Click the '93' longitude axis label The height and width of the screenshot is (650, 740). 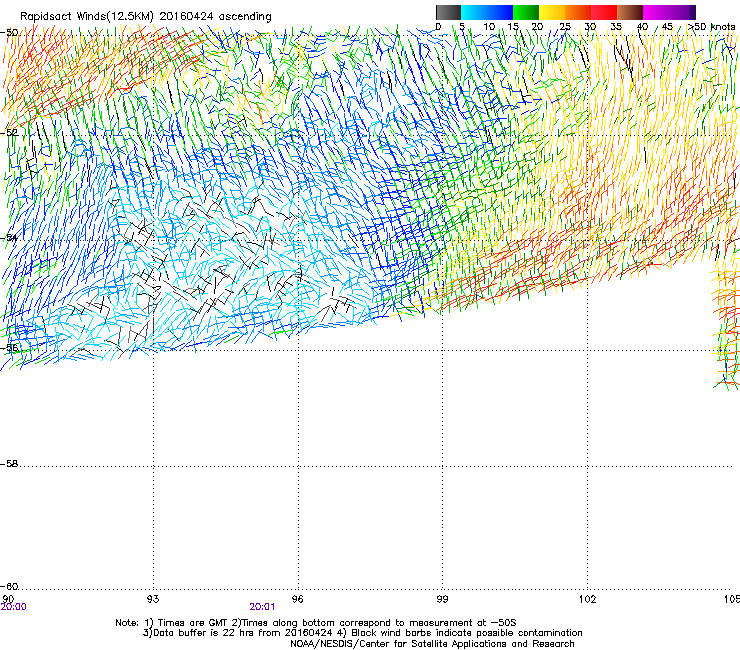(153, 599)
